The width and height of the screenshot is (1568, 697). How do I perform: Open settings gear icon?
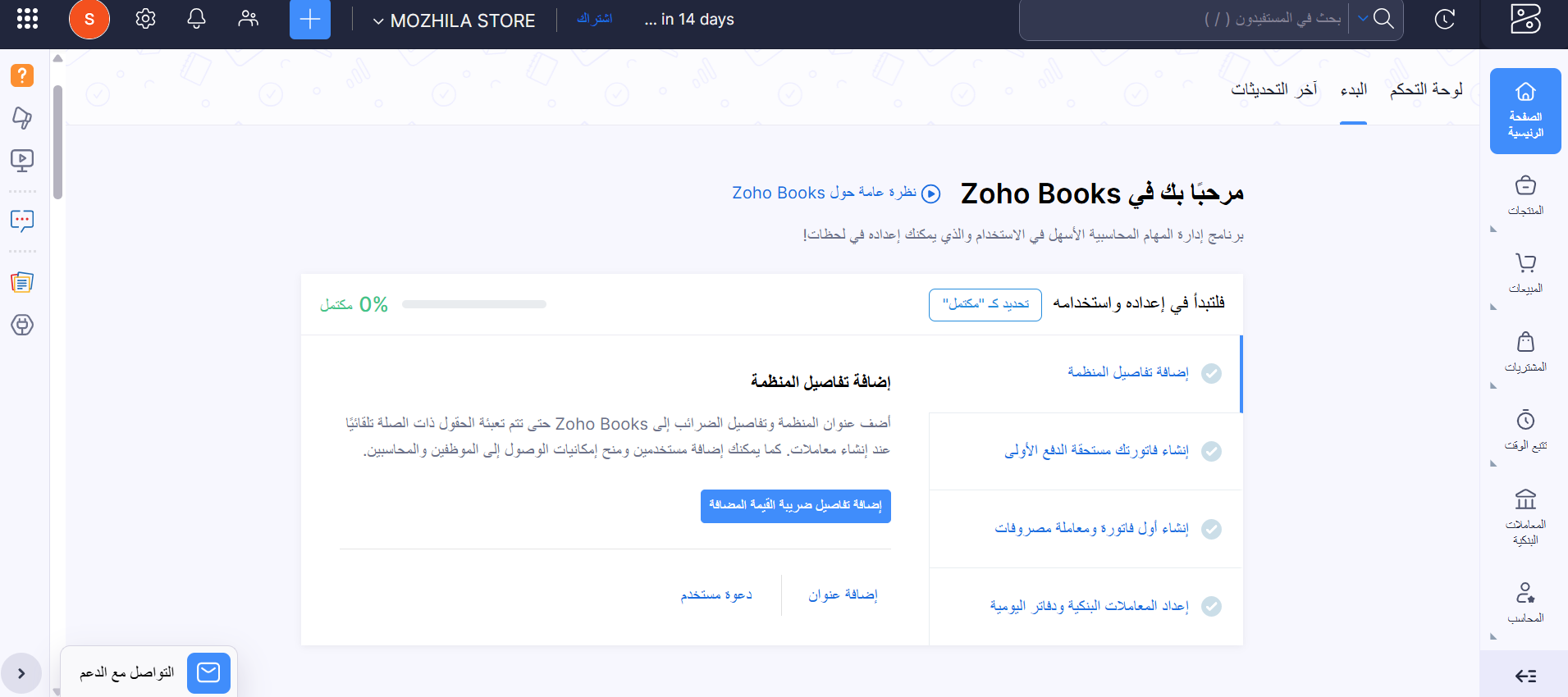point(145,19)
